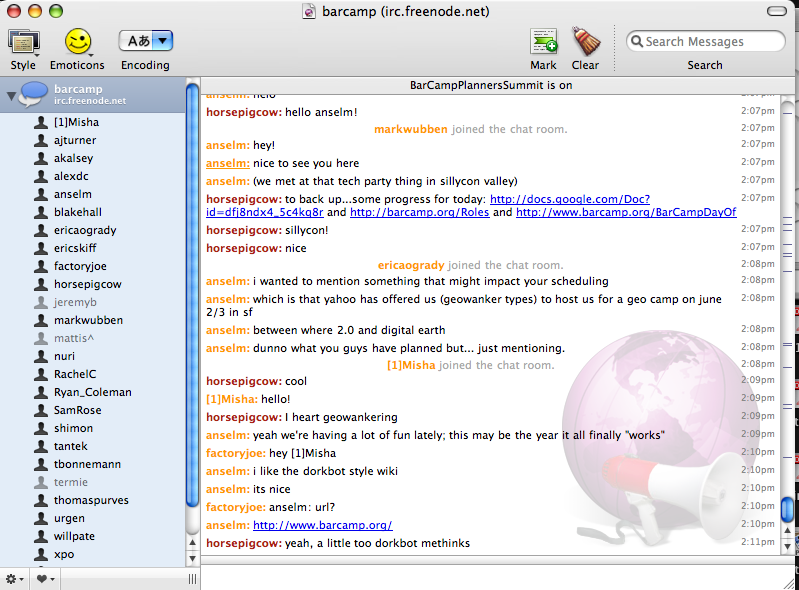Screen dimensions: 799x590
Task: Open the barcamp.org/Roles link
Action: [419, 212]
